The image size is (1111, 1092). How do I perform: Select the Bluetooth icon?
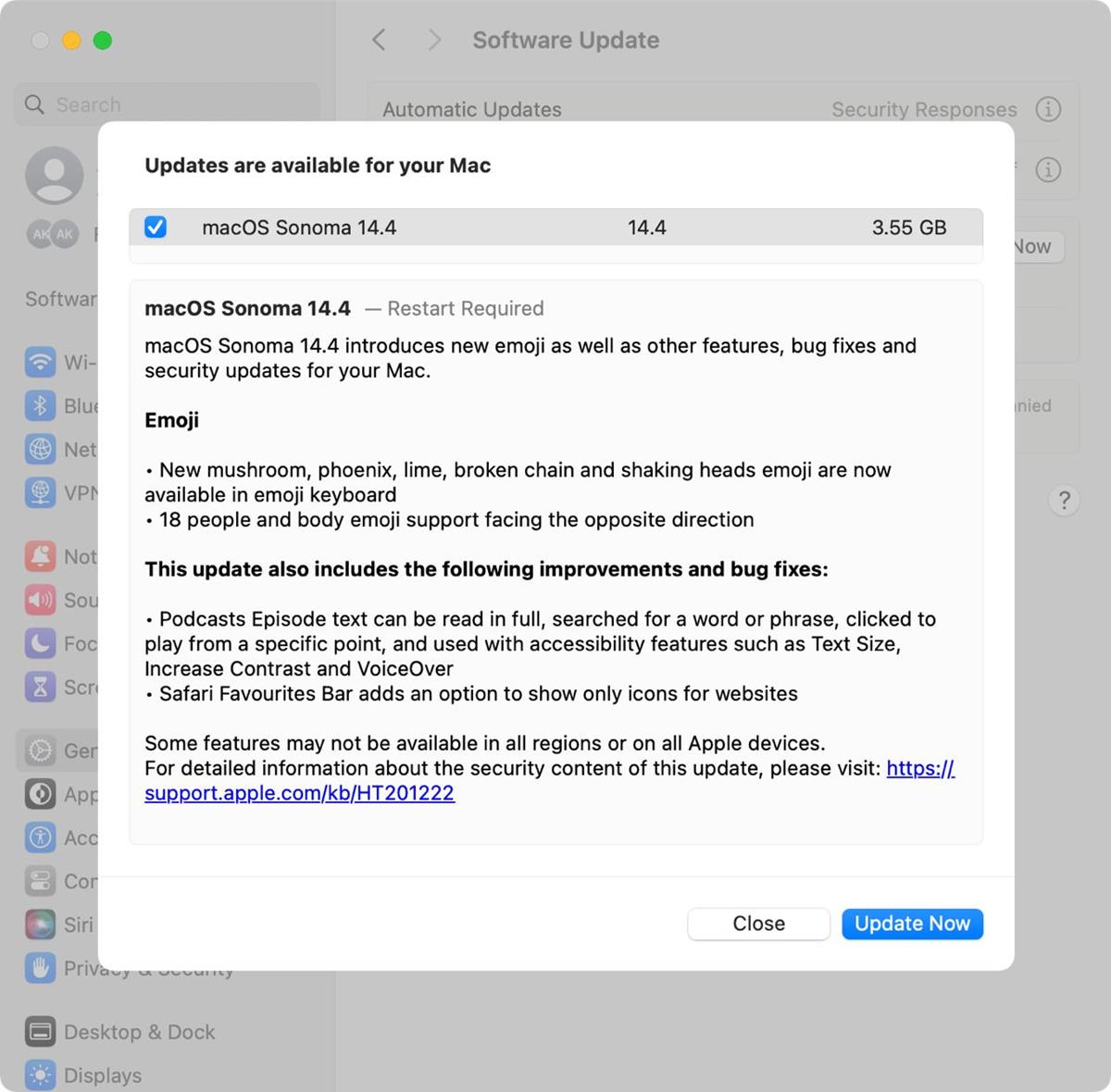tap(41, 405)
